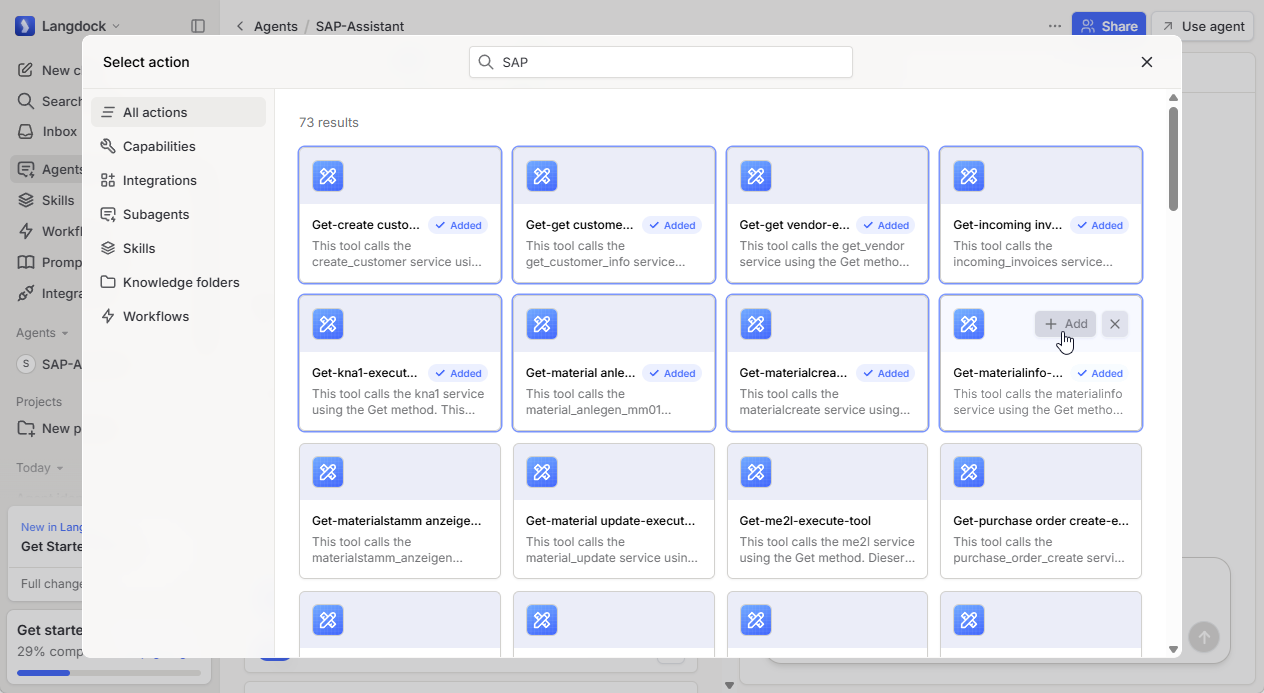Go back using the breadcrumb chevron
1264x693 pixels.
pyautogui.click(x=240, y=26)
